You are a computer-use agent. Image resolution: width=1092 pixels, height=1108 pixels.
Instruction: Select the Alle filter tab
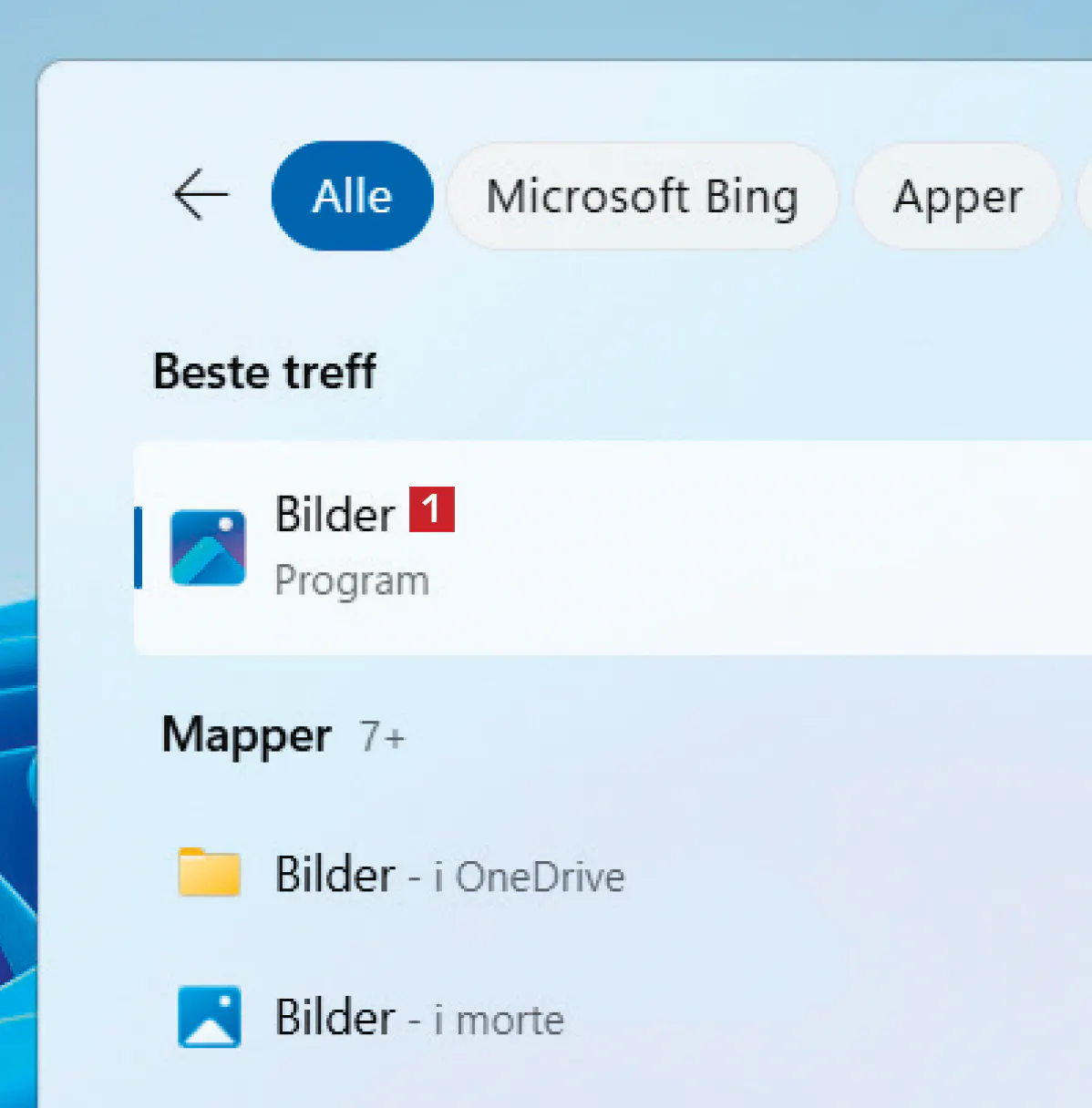click(352, 196)
